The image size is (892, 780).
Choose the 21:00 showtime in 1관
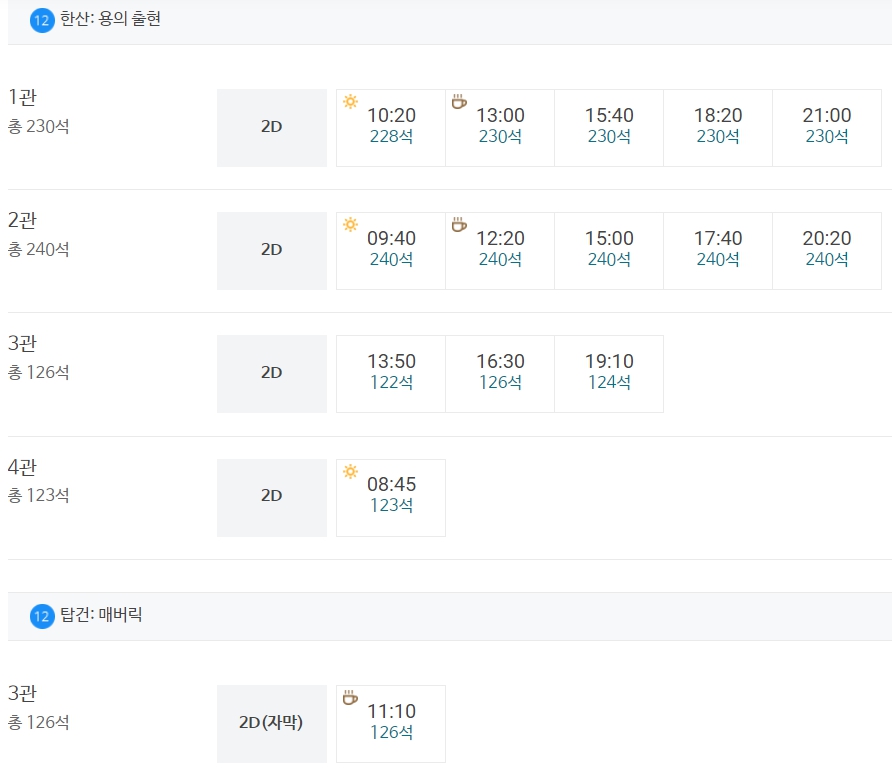pyautogui.click(x=827, y=128)
